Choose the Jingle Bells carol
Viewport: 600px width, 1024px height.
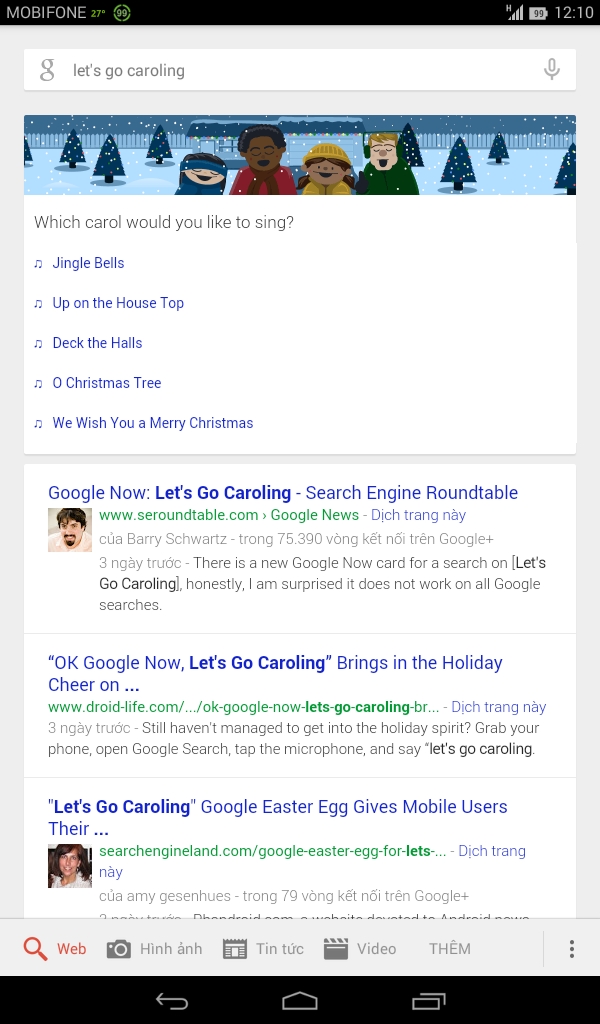coord(88,263)
